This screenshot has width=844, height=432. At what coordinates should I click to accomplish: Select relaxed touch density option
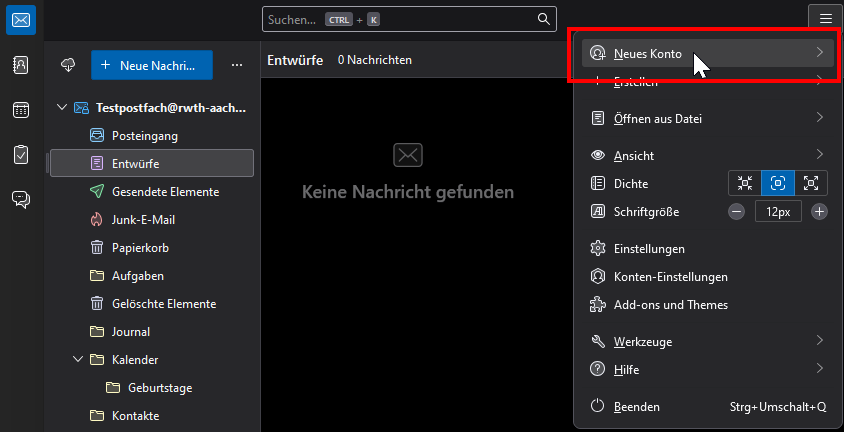coord(811,183)
